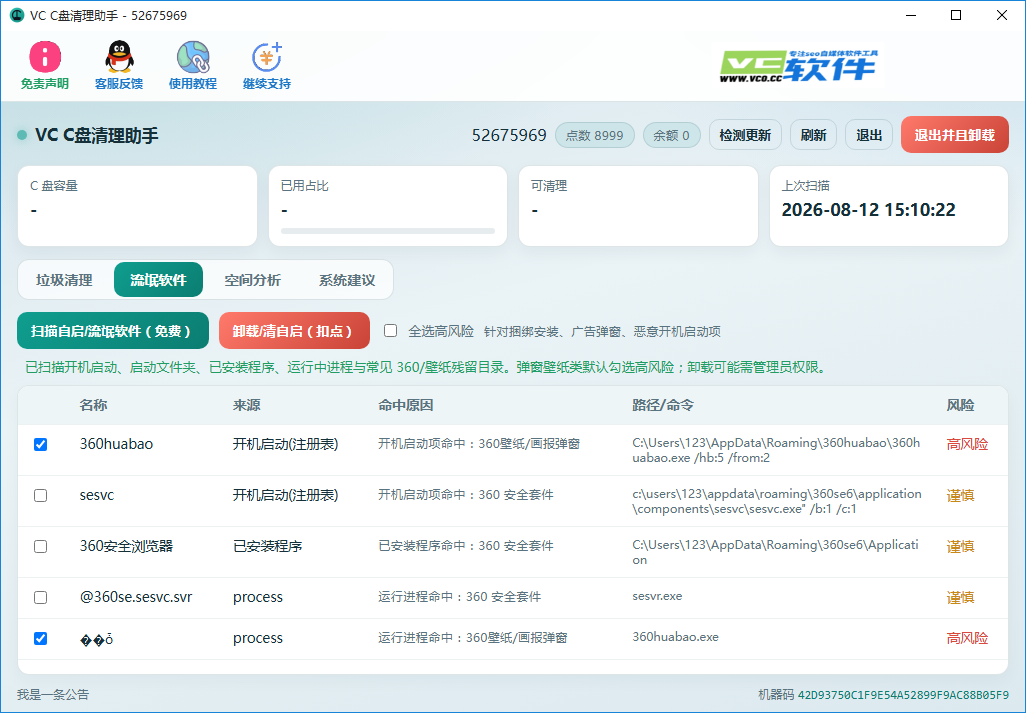Maximize the VC C盘清理助手 window
This screenshot has height=713, width=1026.
pyautogui.click(x=956, y=15)
